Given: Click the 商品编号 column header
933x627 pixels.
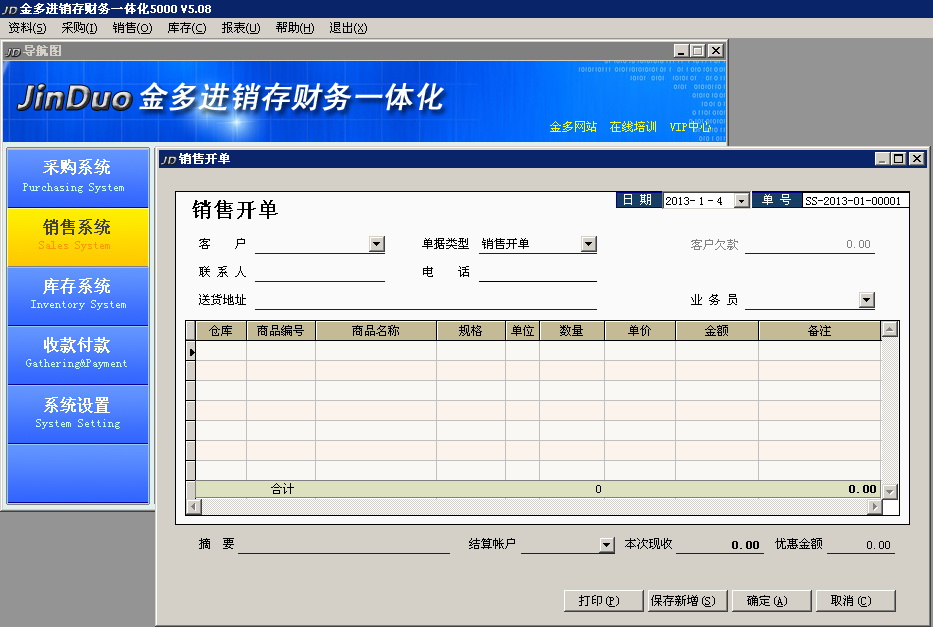Looking at the screenshot, I should click(281, 331).
